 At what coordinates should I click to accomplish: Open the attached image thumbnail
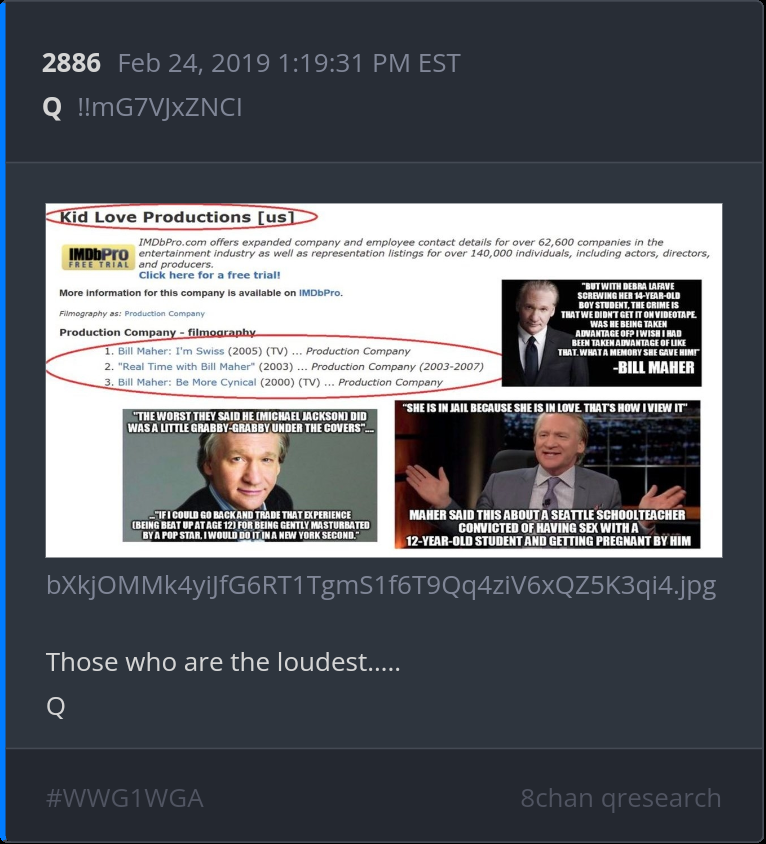coord(384,380)
